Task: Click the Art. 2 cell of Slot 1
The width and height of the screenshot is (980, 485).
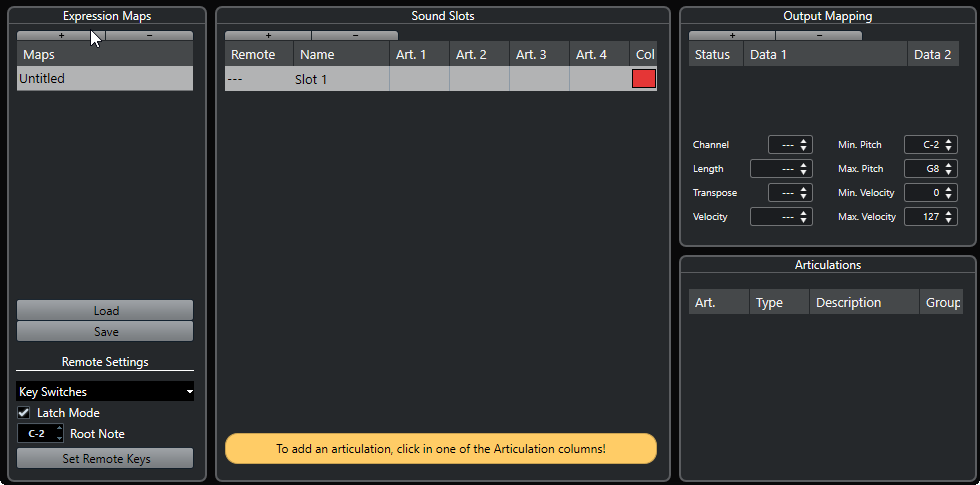Action: [x=479, y=79]
